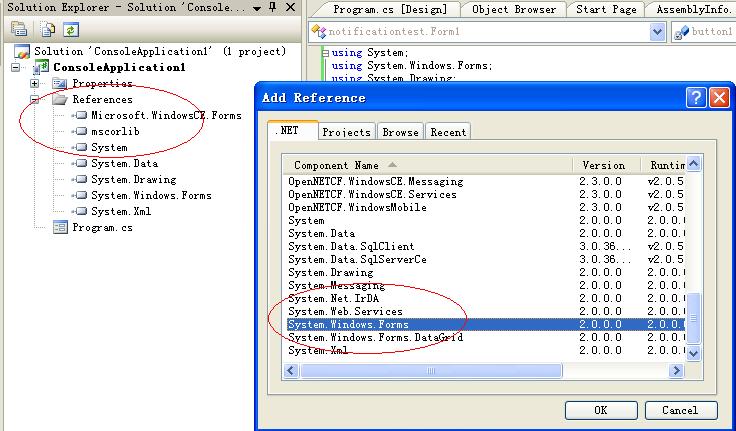Select the System reference in Solution Explorer
This screenshot has height=431, width=736.
coord(109,147)
